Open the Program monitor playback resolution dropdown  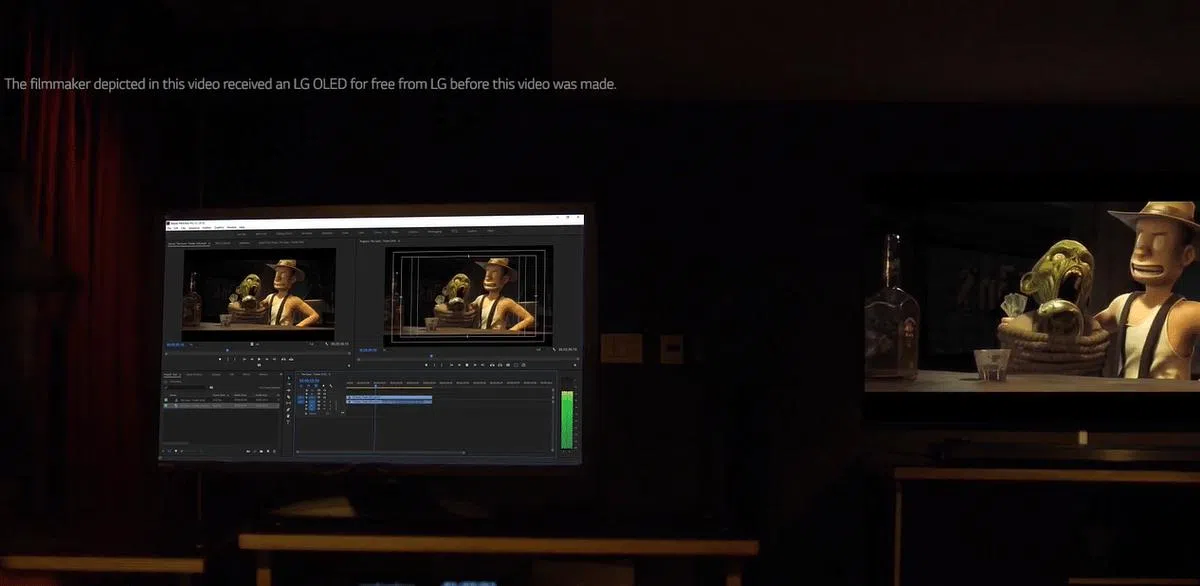pos(540,350)
